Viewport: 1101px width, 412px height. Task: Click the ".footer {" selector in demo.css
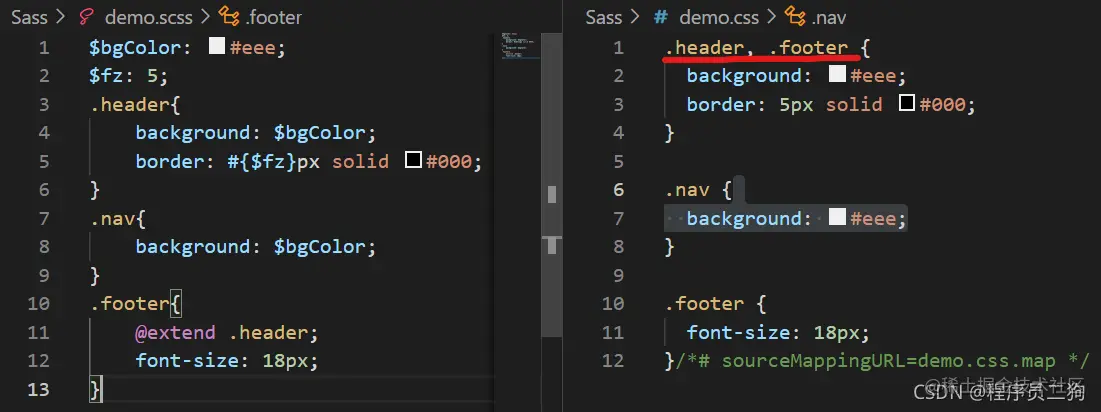click(716, 304)
